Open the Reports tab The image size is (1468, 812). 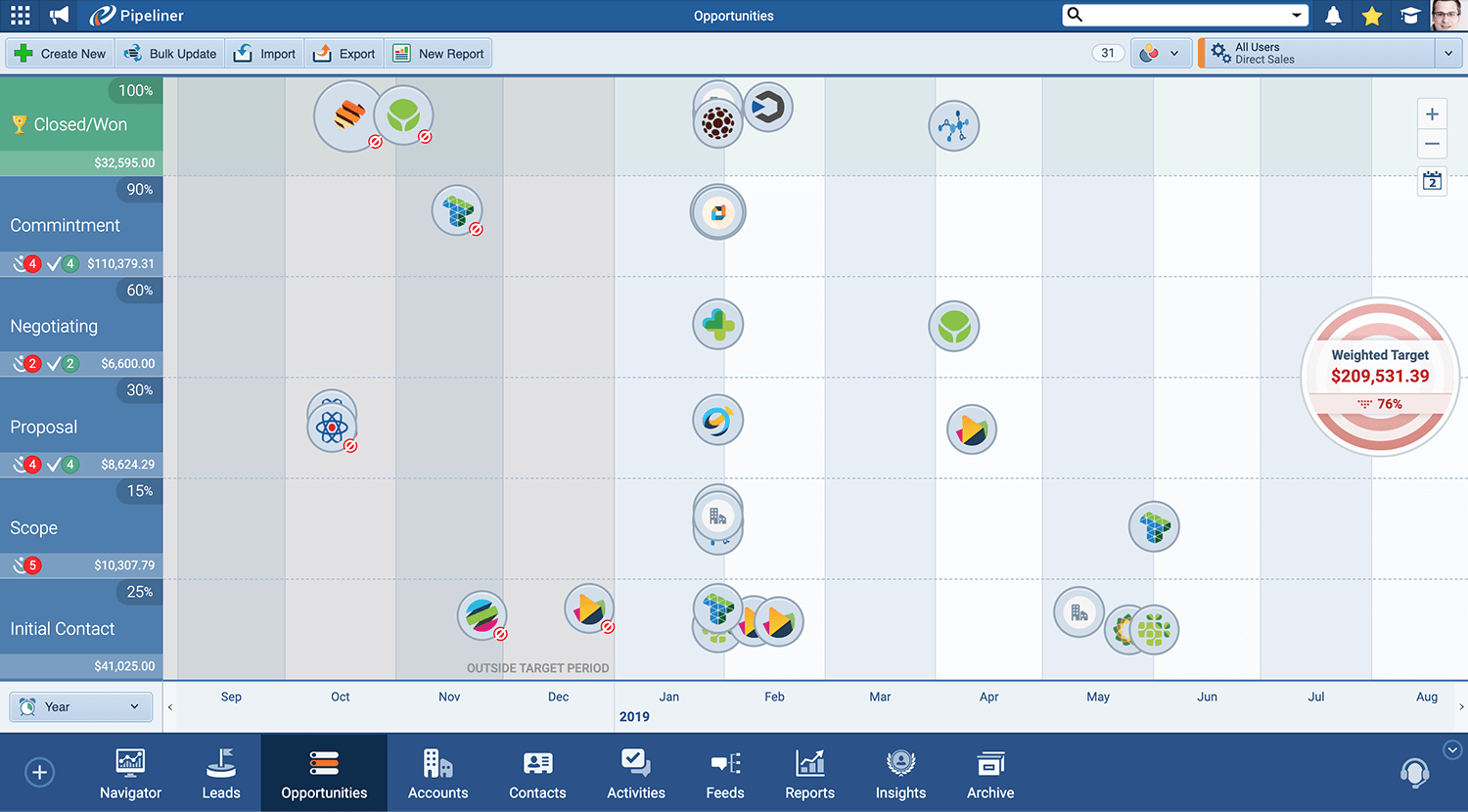click(x=809, y=773)
